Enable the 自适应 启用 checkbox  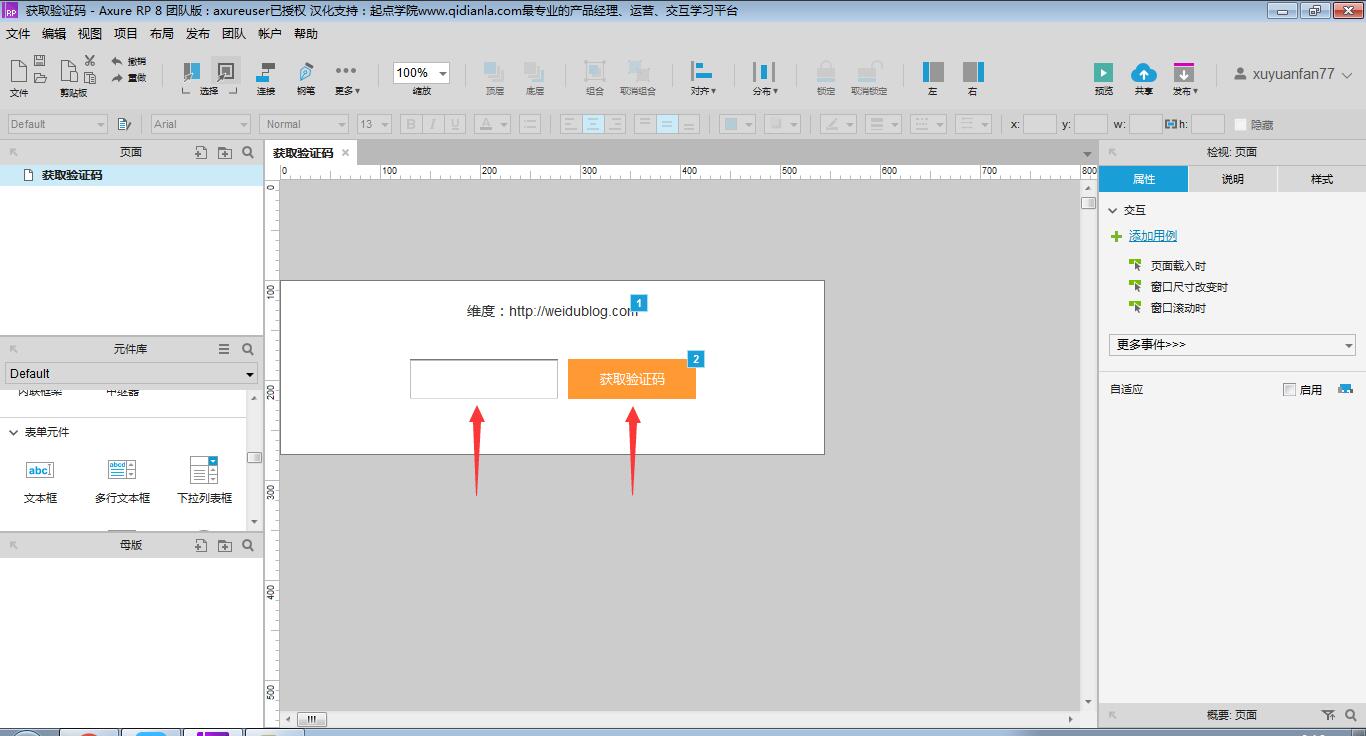point(1290,389)
